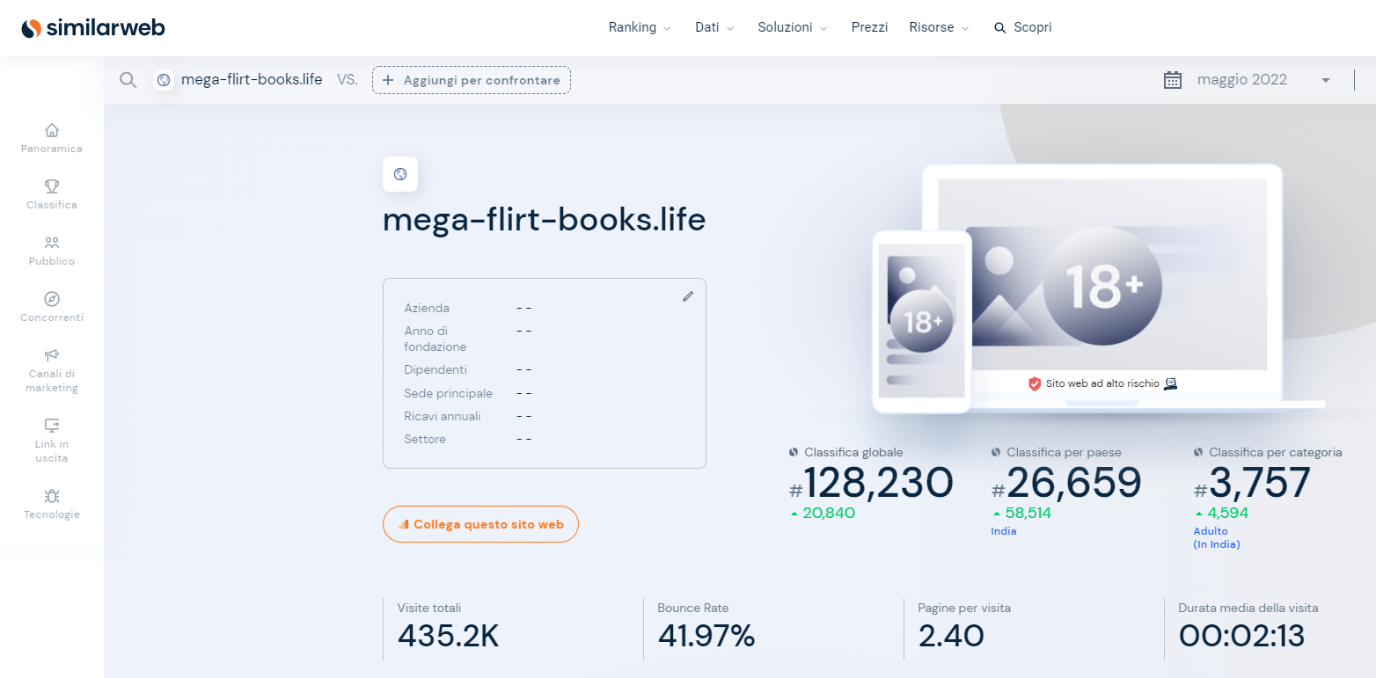Click Collega questo sito web button

coord(481,524)
